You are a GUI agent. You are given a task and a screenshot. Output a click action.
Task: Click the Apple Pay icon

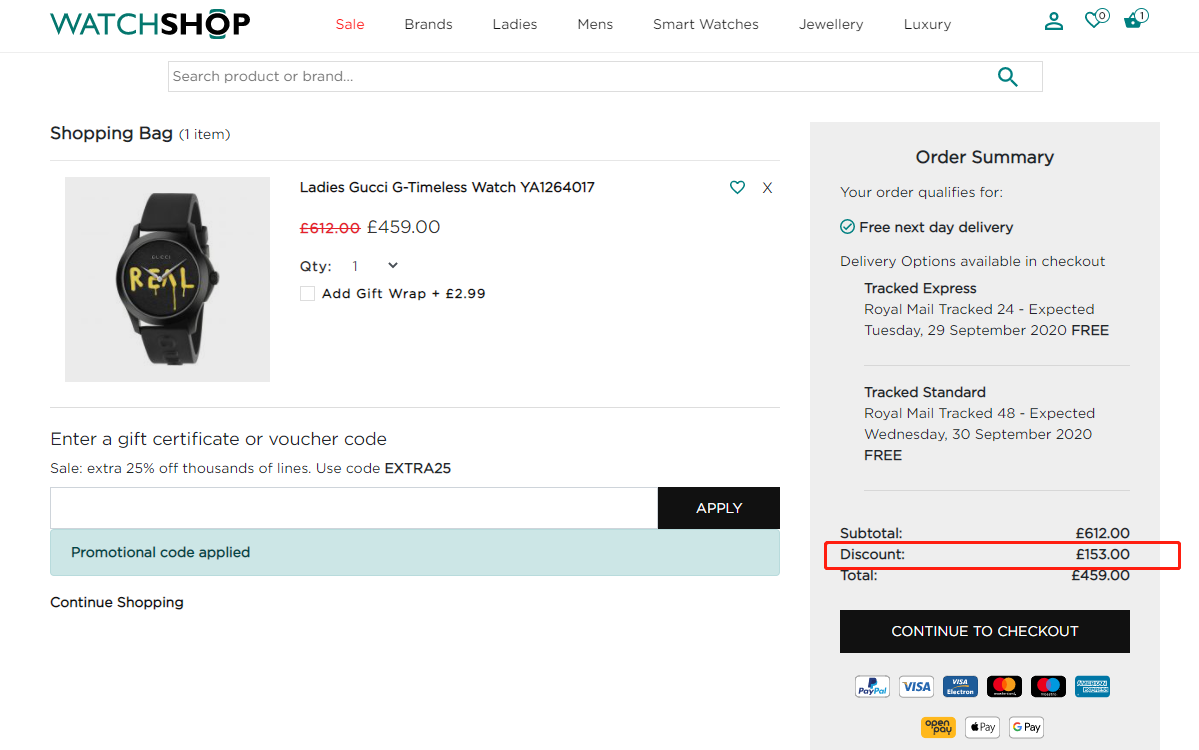[982, 727]
